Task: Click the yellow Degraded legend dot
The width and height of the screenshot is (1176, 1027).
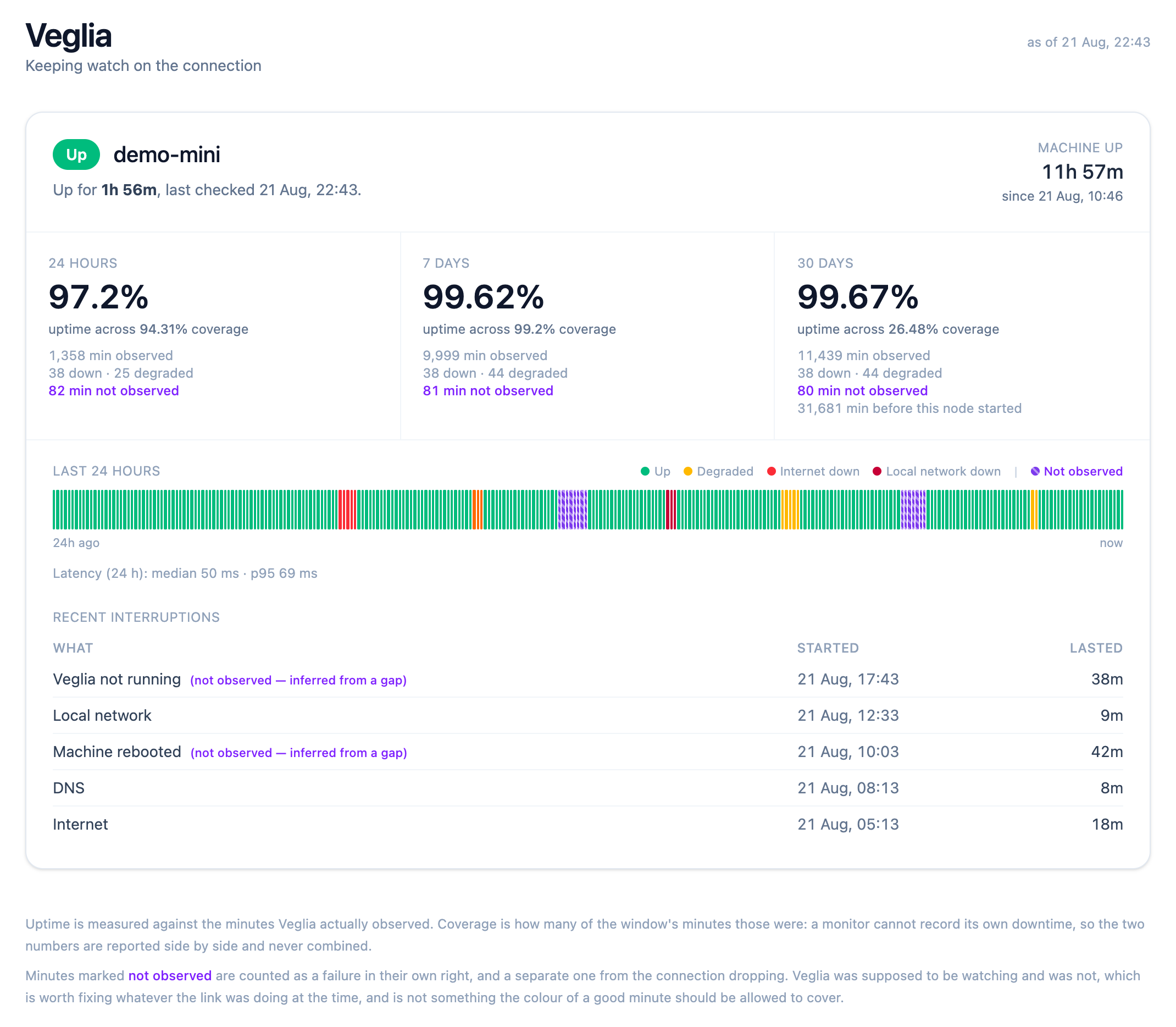Action: [688, 471]
